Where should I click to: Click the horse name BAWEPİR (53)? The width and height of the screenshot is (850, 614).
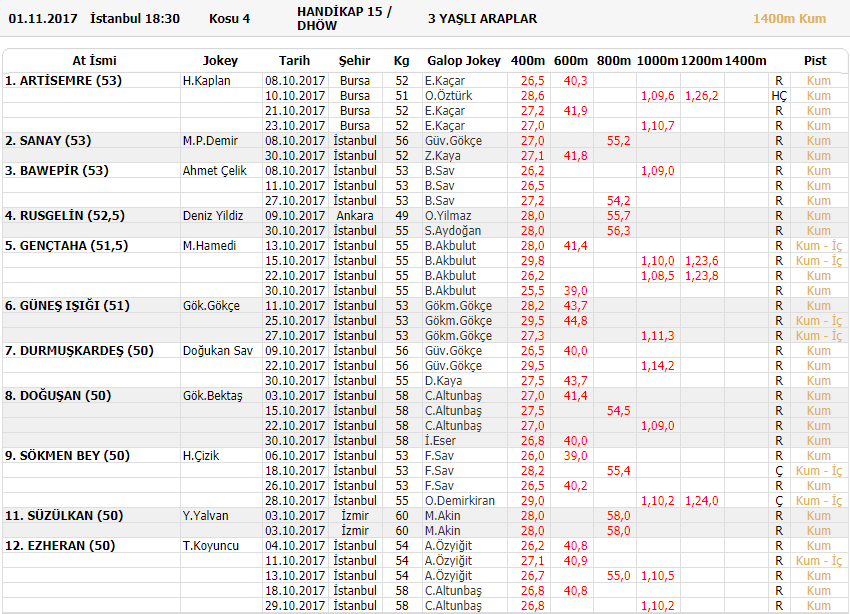tap(57, 171)
